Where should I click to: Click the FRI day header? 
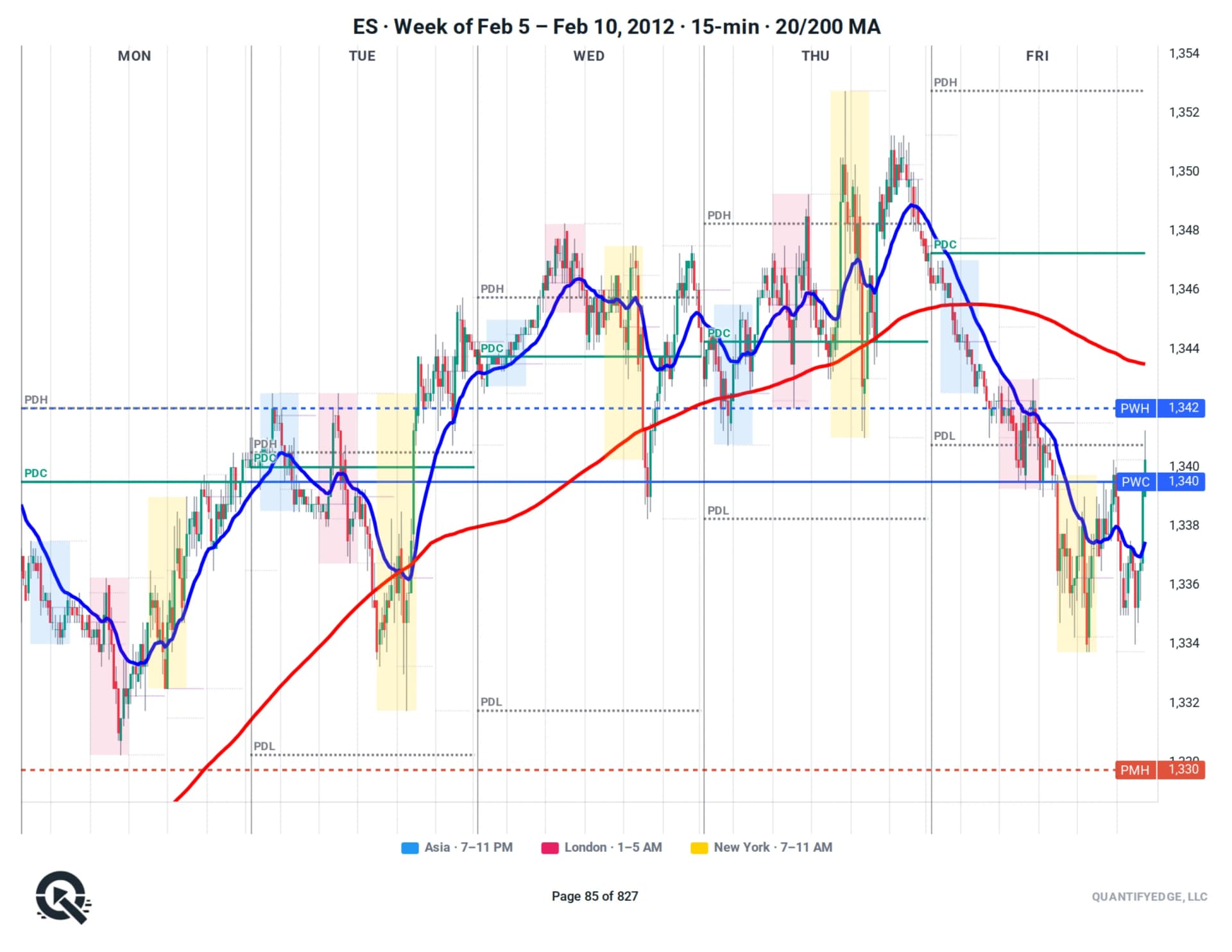click(x=1038, y=56)
